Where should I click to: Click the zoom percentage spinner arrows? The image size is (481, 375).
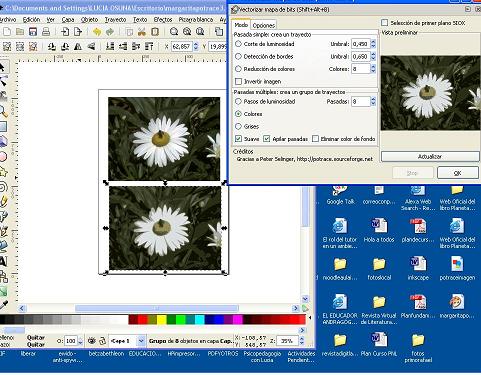click(x=302, y=341)
